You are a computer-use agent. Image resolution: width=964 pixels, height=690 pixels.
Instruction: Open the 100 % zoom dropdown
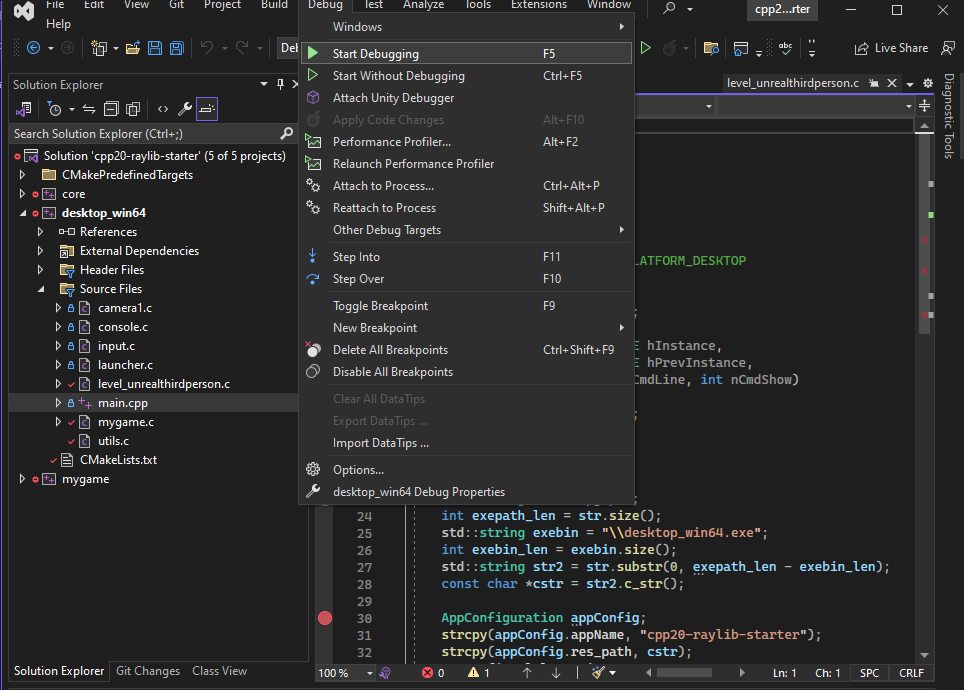369,673
